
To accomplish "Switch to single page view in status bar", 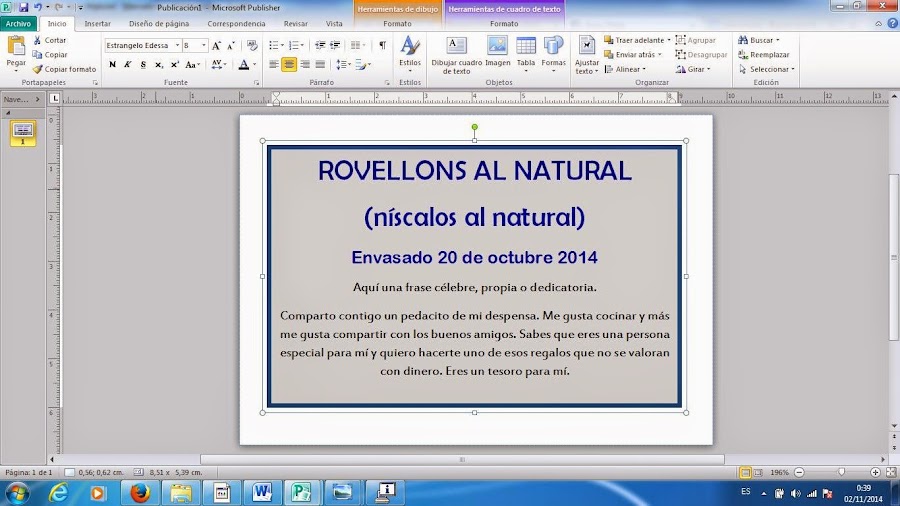I will coord(745,472).
